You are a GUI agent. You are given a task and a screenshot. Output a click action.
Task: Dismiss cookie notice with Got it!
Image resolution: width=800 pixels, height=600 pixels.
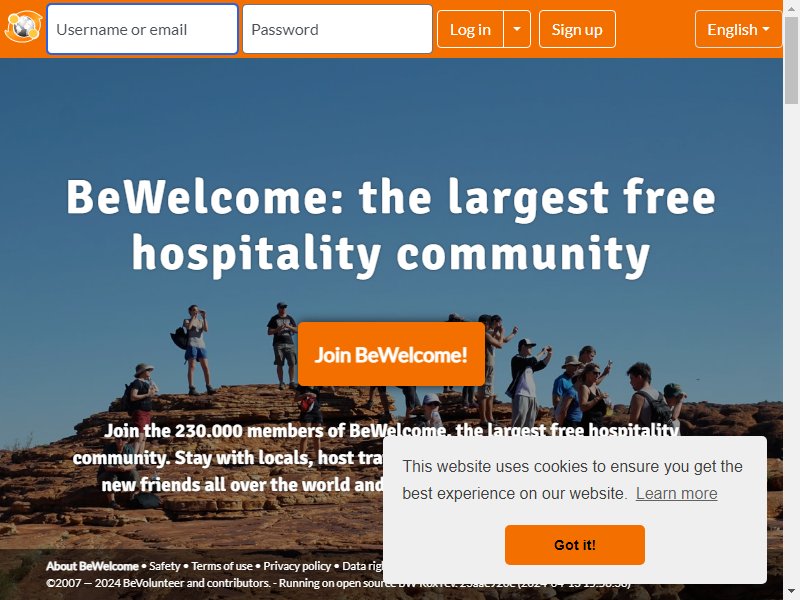tap(574, 544)
